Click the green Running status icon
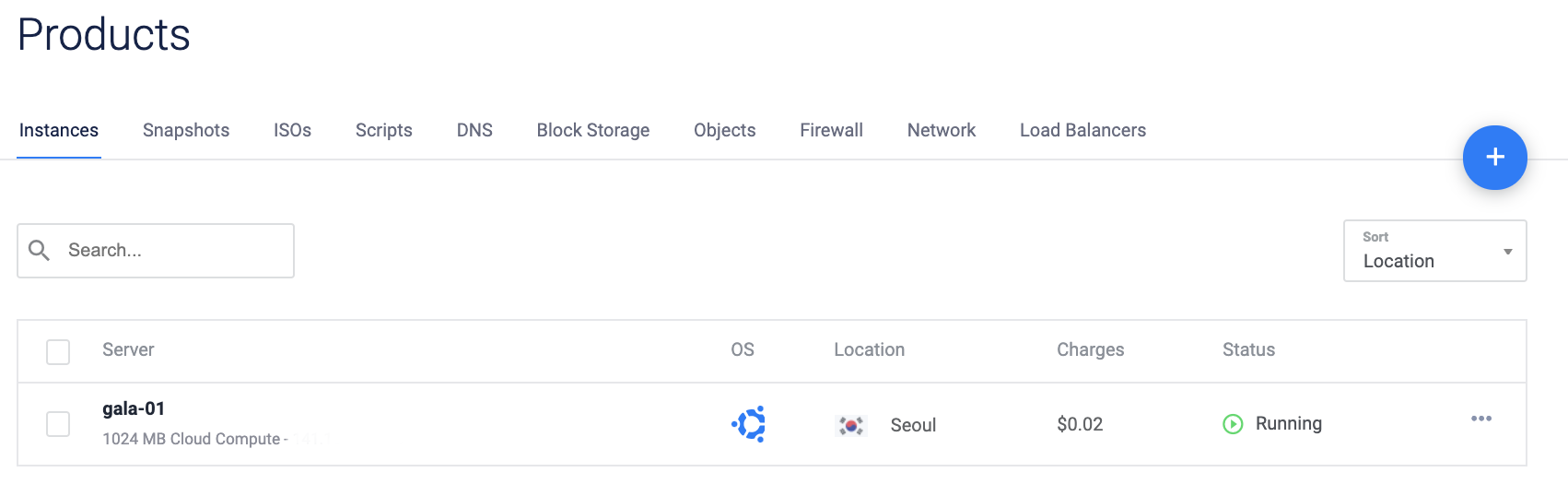Viewport: 1568px width, 496px height. pos(1233,424)
